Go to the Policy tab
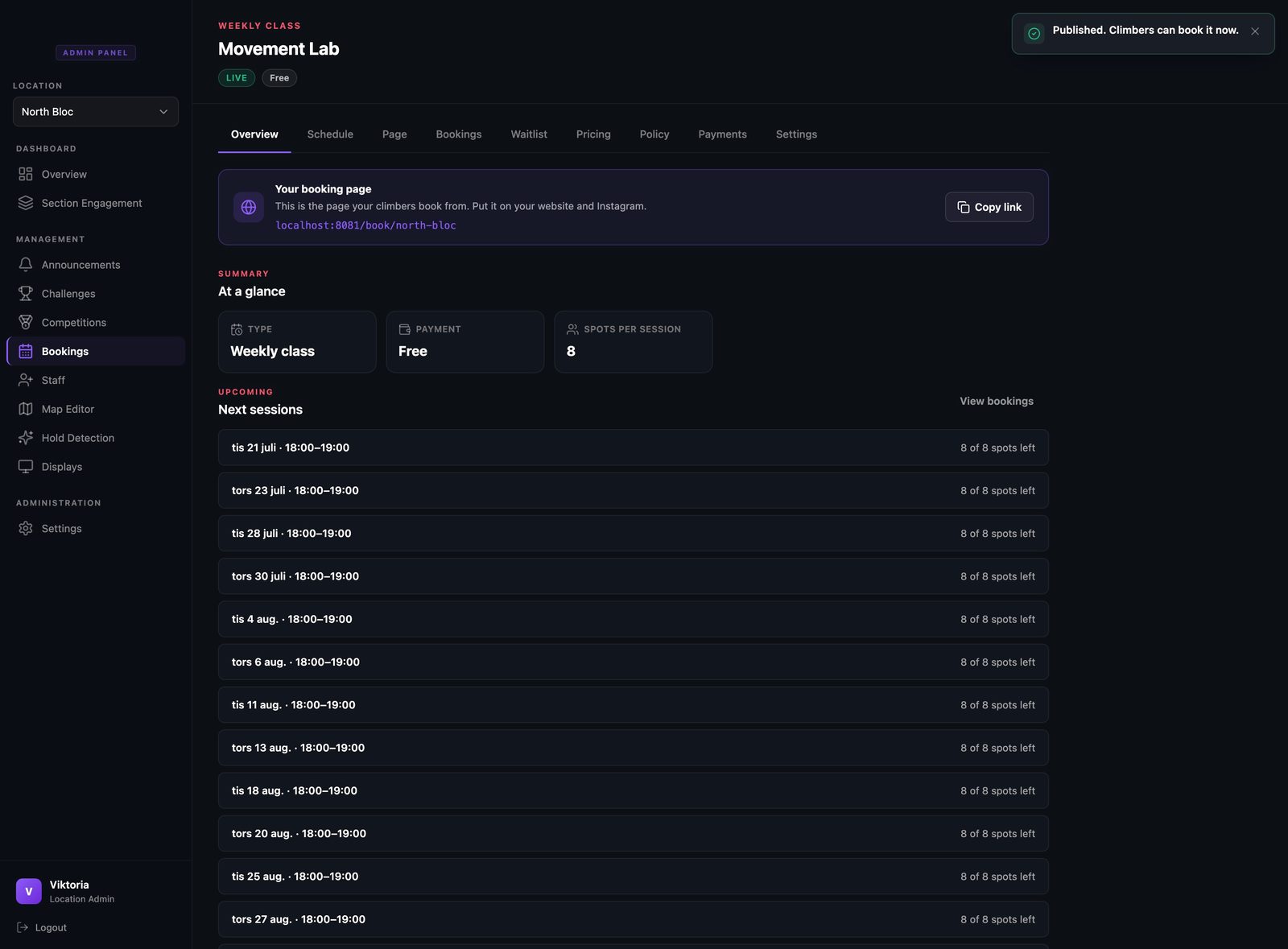Screen dimensions: 1288x949 (654, 134)
